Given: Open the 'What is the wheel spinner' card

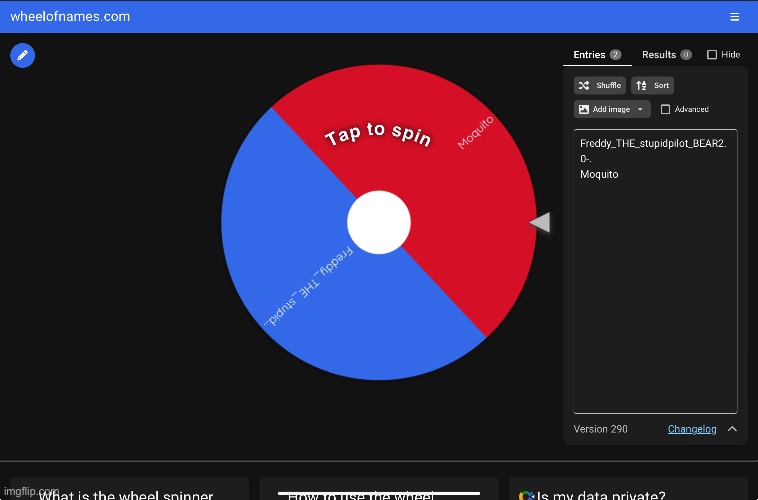Looking at the screenshot, I should [129, 489].
